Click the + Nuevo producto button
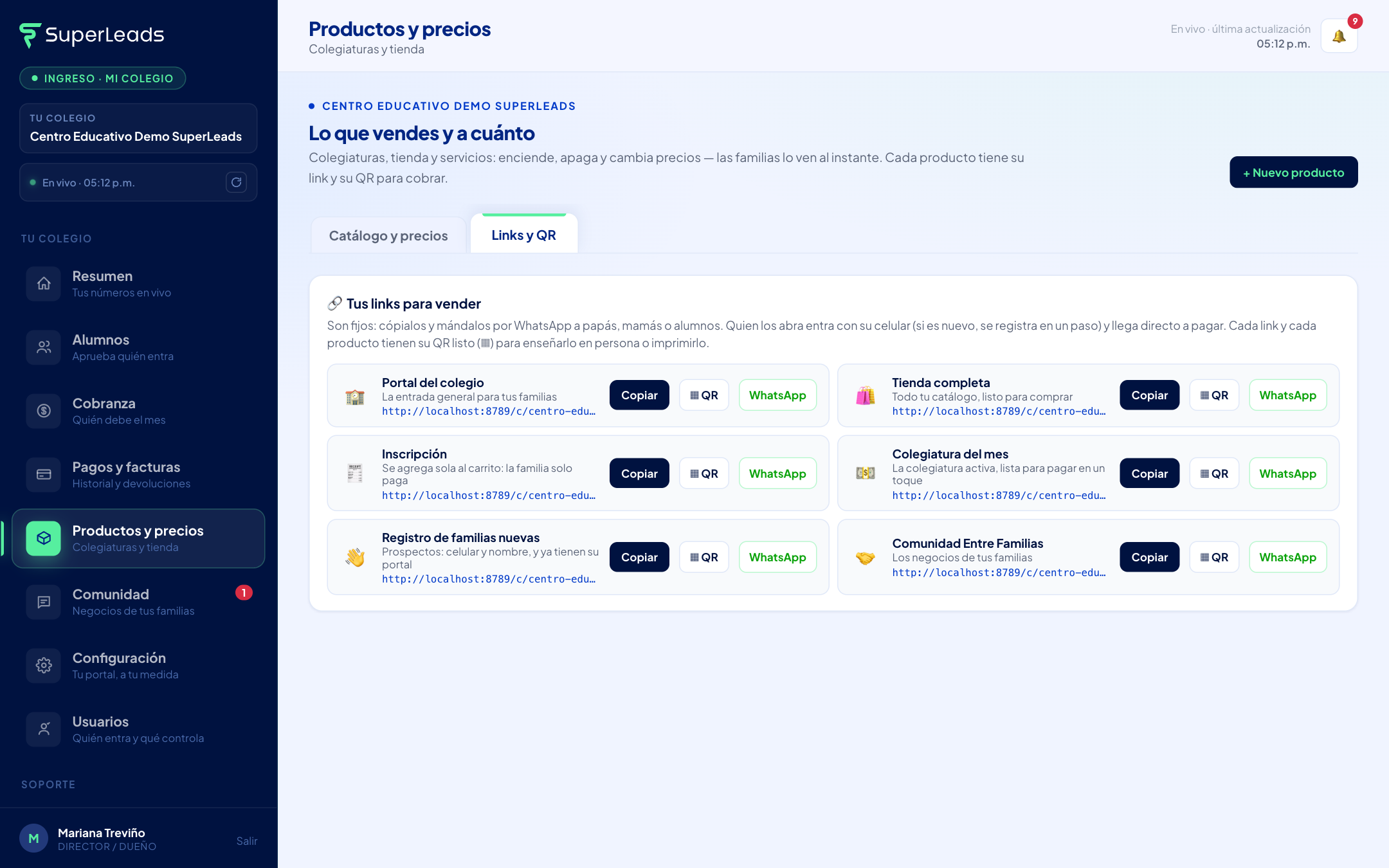 [1294, 172]
